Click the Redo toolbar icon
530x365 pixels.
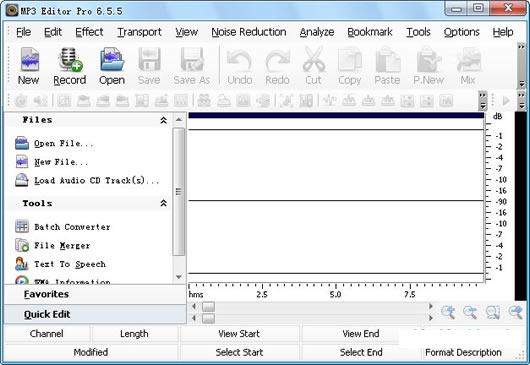tap(277, 66)
